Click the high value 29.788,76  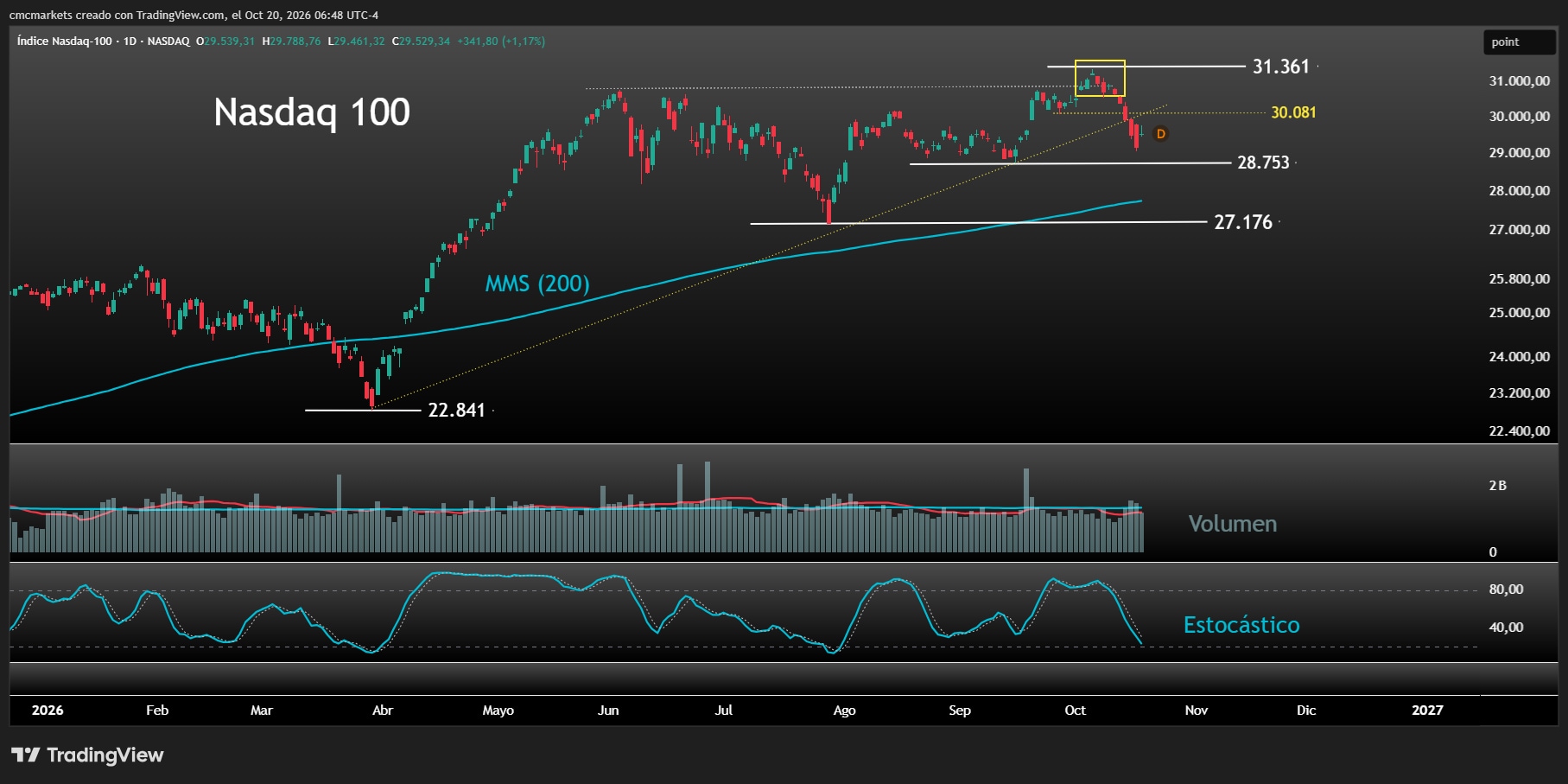[x=295, y=41]
